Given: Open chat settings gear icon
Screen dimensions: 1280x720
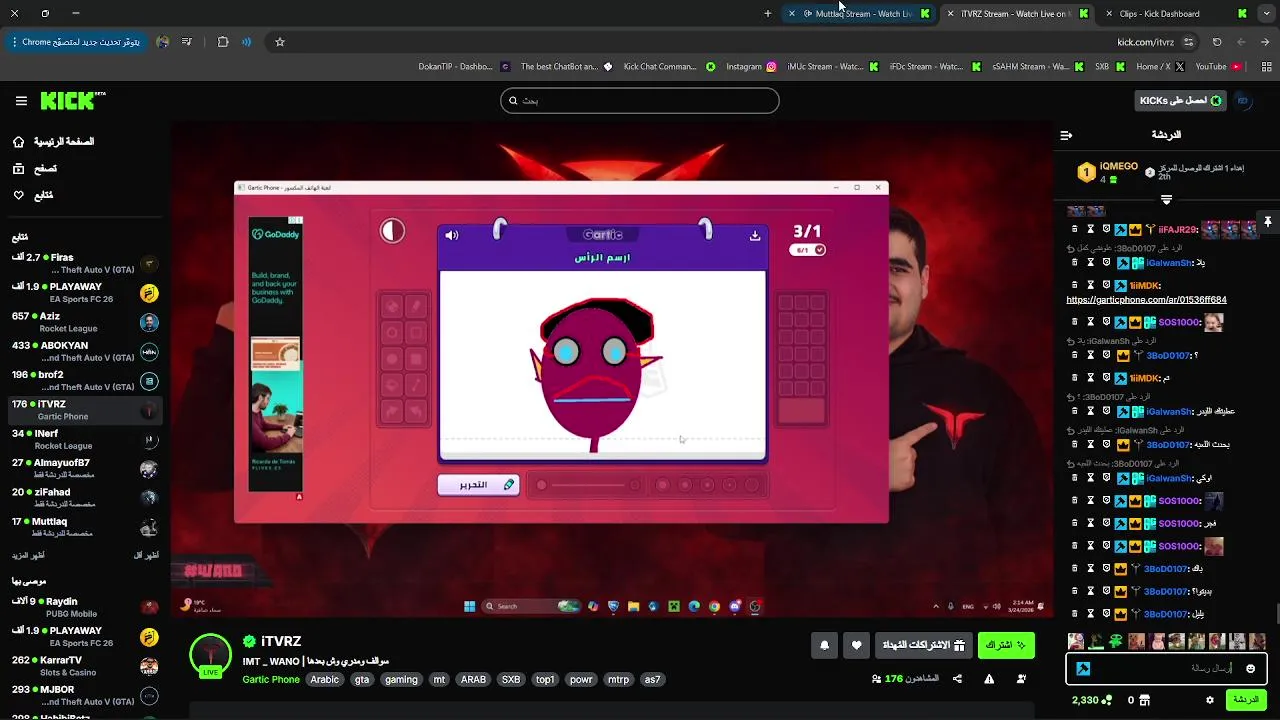Looking at the screenshot, I should click(x=1210, y=700).
